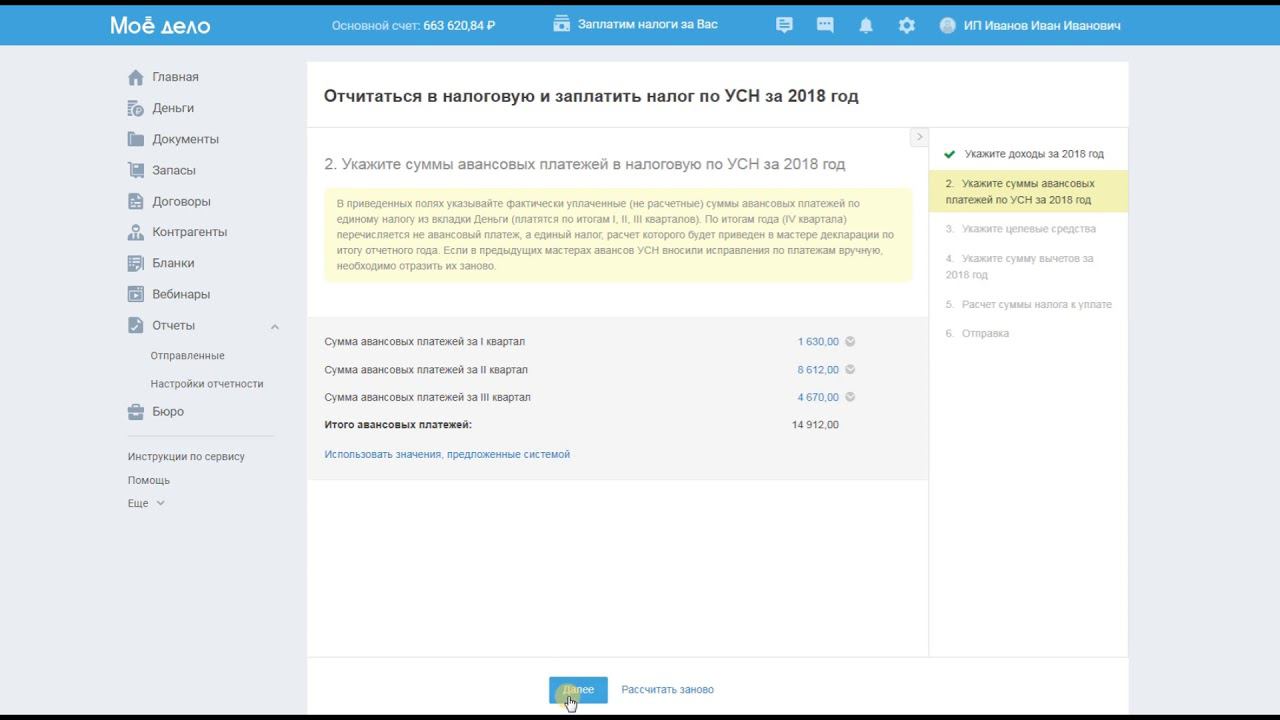Expand the II квартал amount dropdown arrow
This screenshot has width=1280, height=720.
pos(850,370)
